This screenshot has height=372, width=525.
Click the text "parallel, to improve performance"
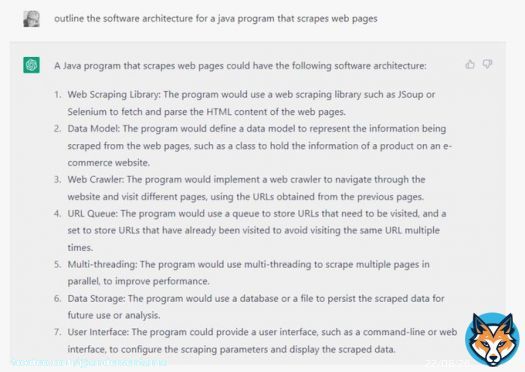coord(138,281)
